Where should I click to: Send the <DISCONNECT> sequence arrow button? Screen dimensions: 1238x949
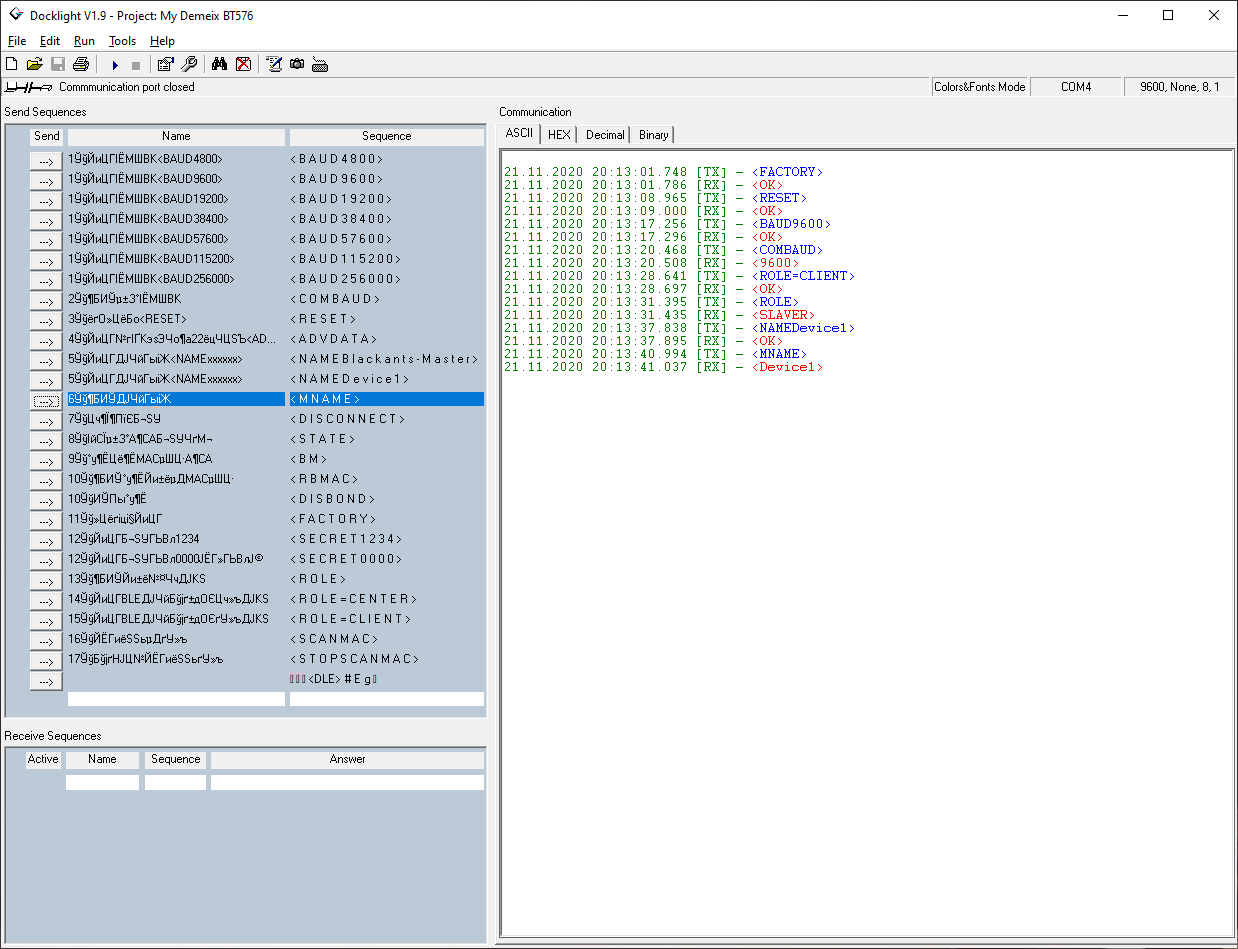(46, 420)
